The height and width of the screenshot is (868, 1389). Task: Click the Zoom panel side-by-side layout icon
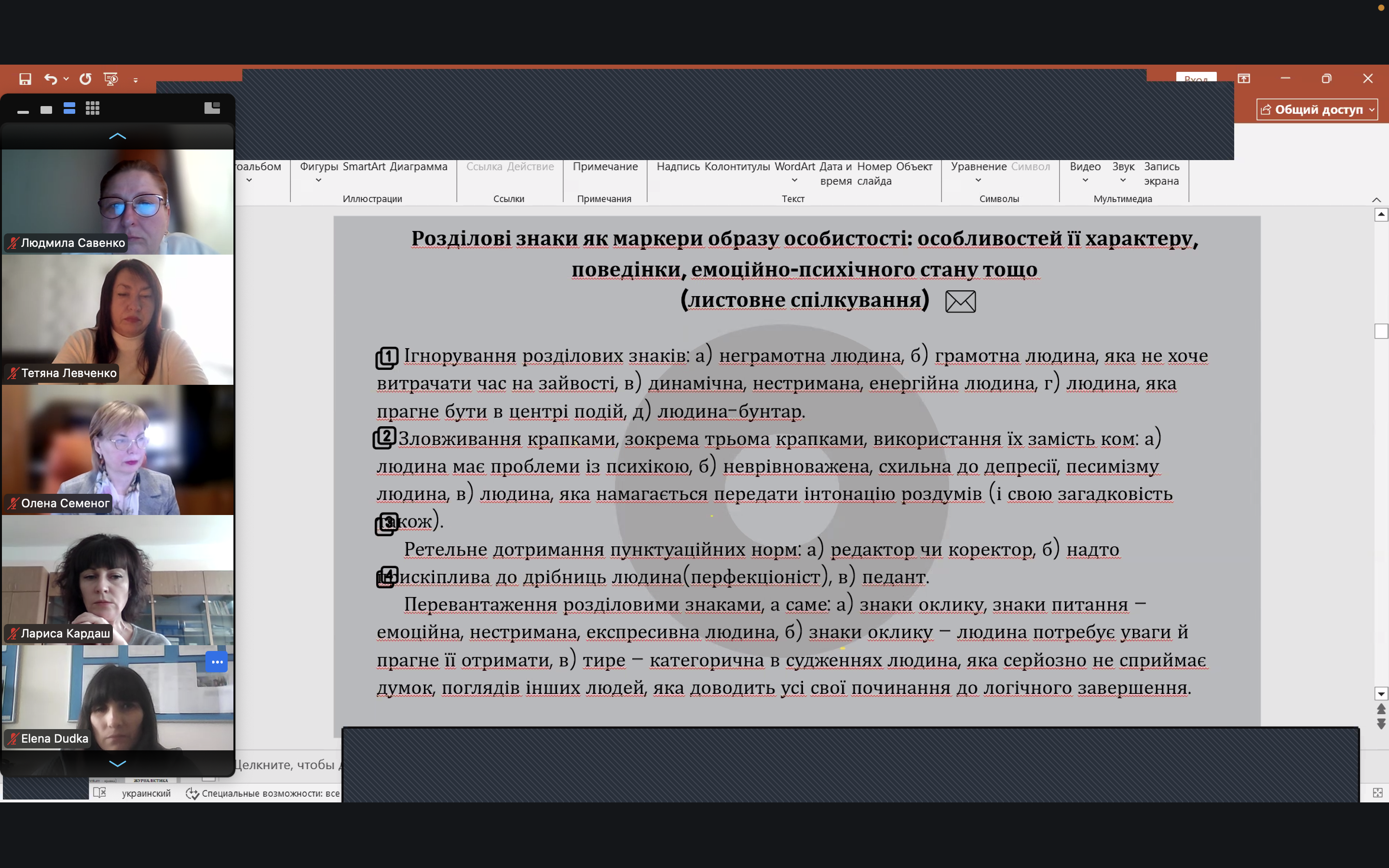(212, 108)
